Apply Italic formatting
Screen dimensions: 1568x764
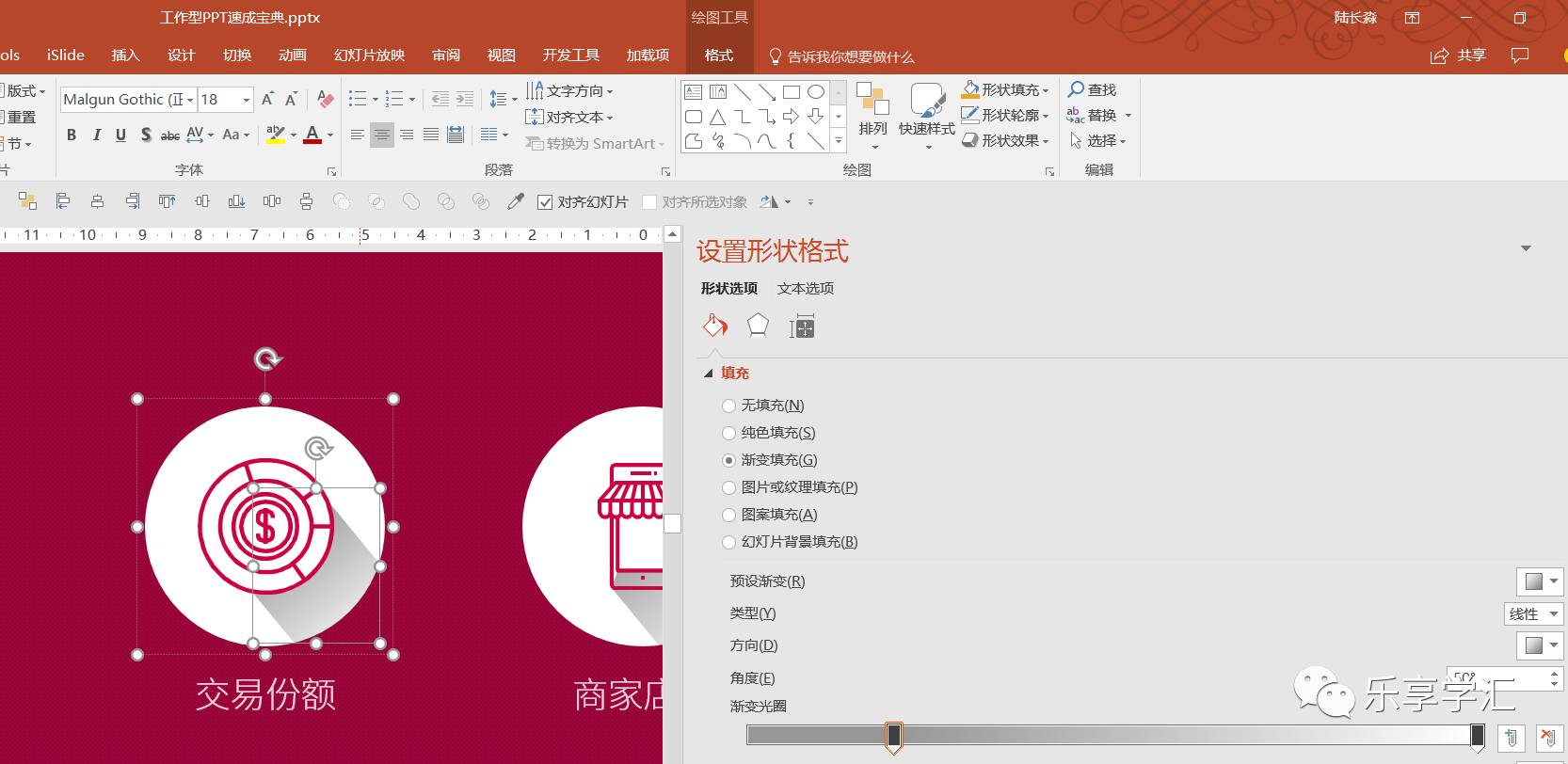[96, 135]
